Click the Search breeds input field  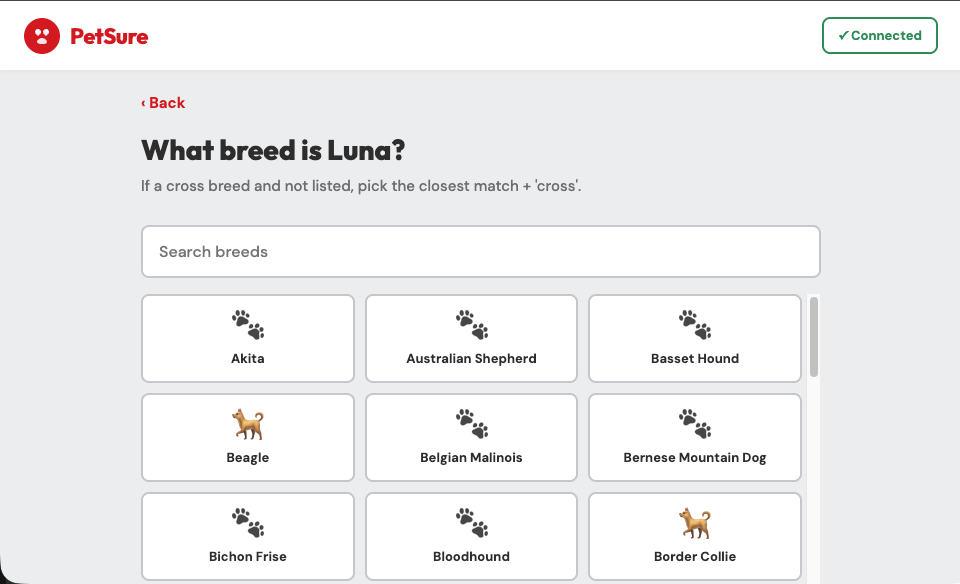tap(480, 251)
